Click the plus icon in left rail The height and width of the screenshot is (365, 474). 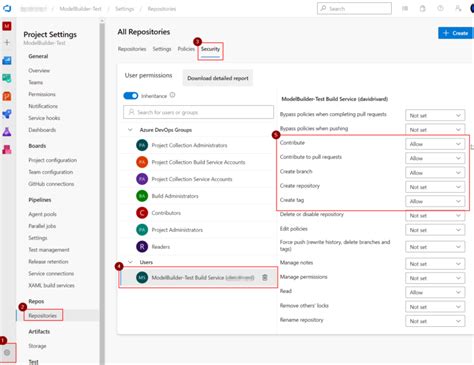click(7, 42)
